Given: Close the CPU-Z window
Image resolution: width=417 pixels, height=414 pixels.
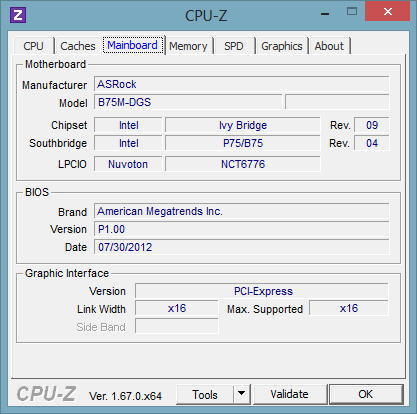Looking at the screenshot, I should click(387, 12).
